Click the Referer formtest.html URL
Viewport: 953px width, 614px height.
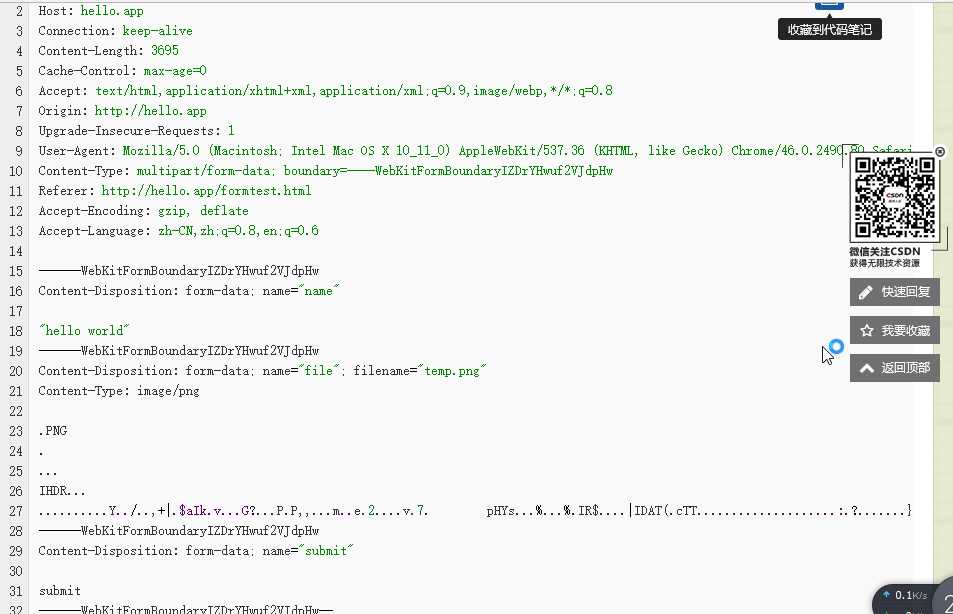(206, 191)
